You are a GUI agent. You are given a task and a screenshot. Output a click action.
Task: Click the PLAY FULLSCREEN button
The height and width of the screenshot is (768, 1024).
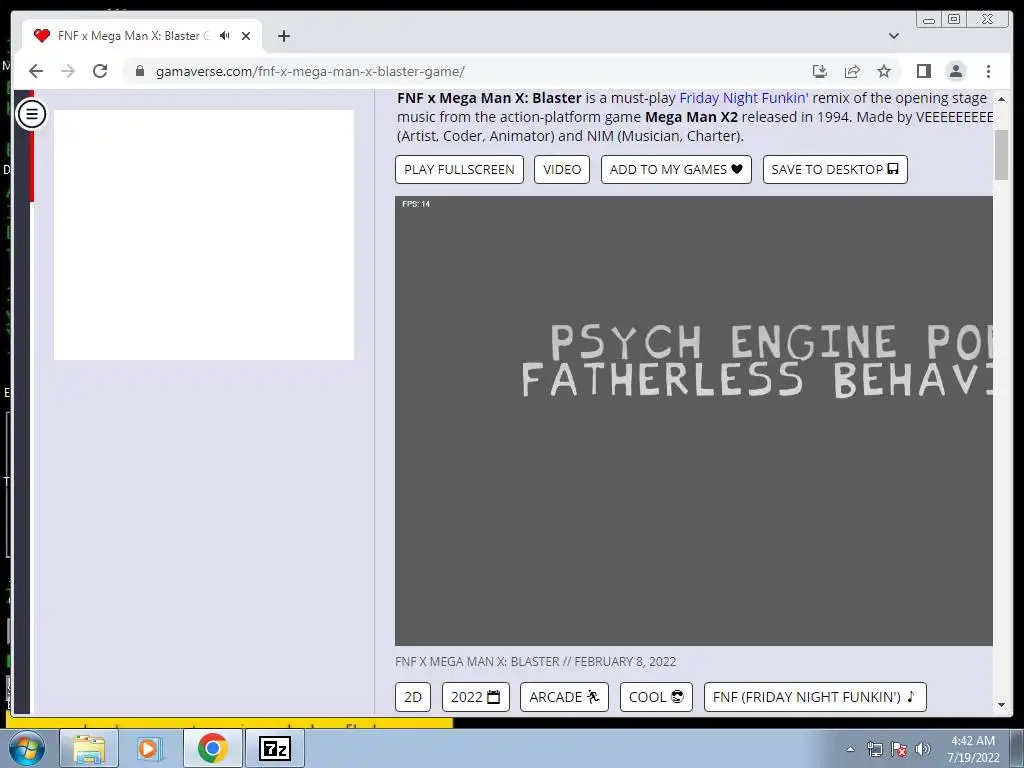tap(459, 169)
